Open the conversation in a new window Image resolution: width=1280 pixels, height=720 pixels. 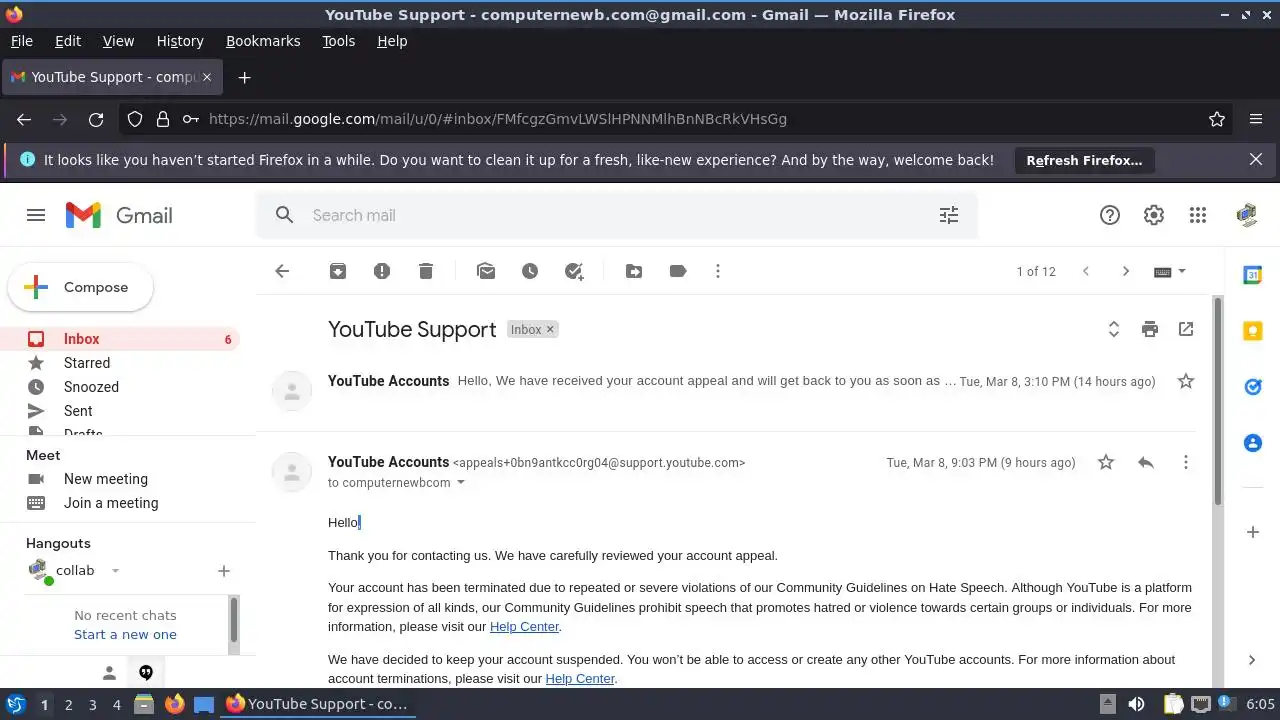pyautogui.click(x=1186, y=329)
